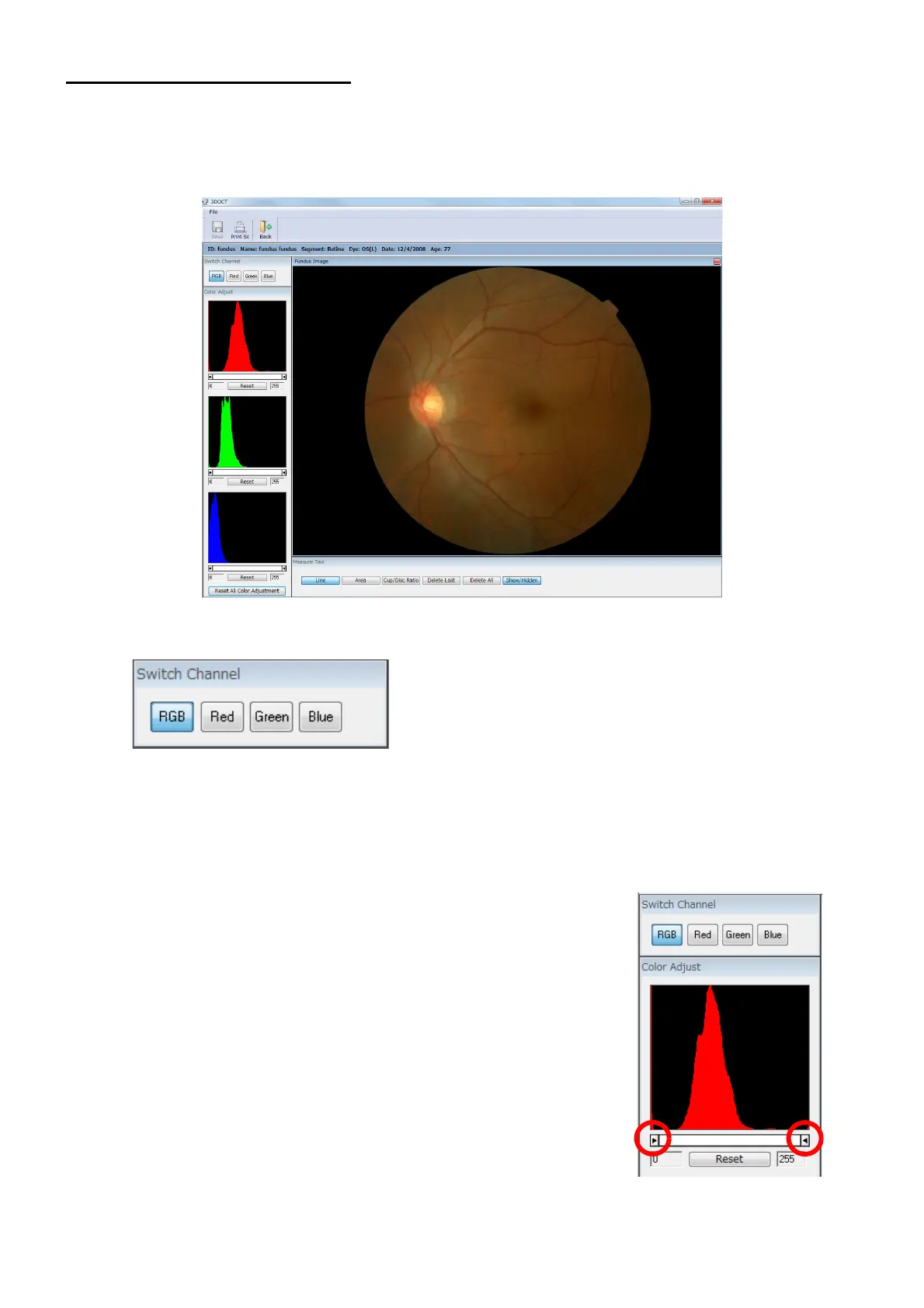Screen dimensions: 924x1308
Task: Click the green slider's upper handle, 3DOCT window
Action: point(284,472)
